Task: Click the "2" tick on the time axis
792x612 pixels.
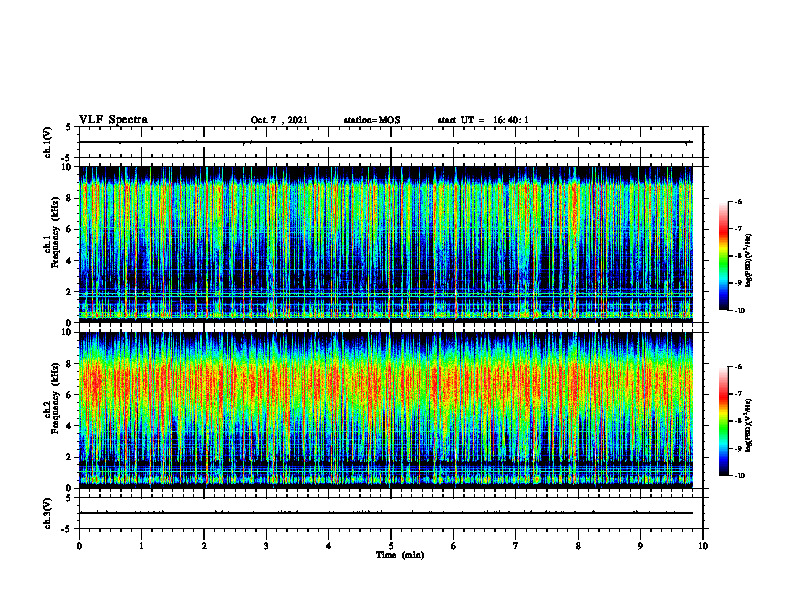Action: 204,546
